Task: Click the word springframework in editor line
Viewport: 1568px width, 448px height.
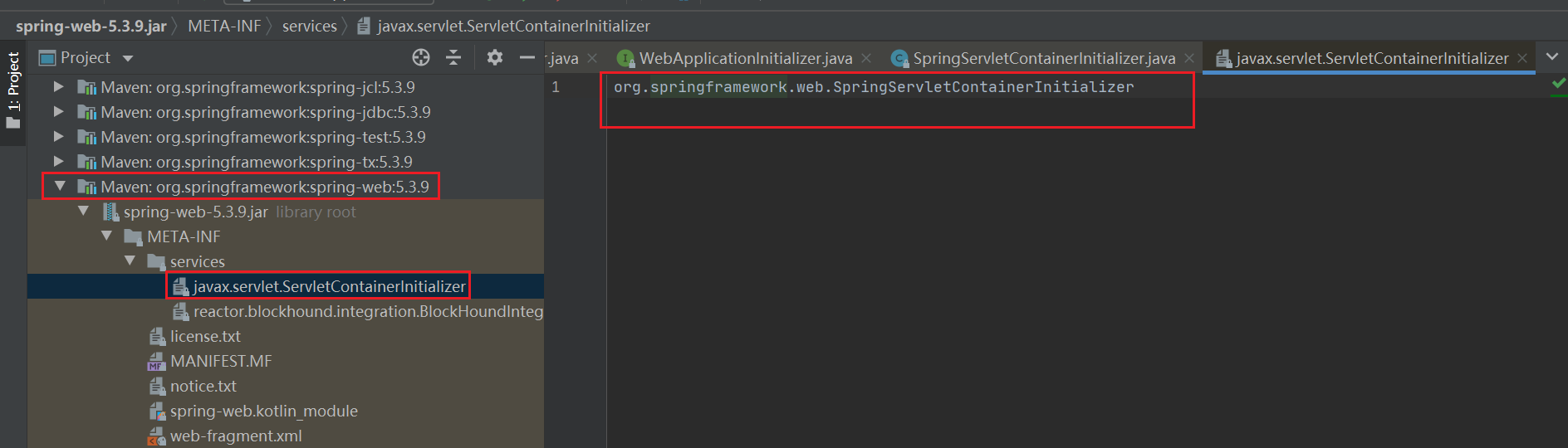Action: (718, 87)
